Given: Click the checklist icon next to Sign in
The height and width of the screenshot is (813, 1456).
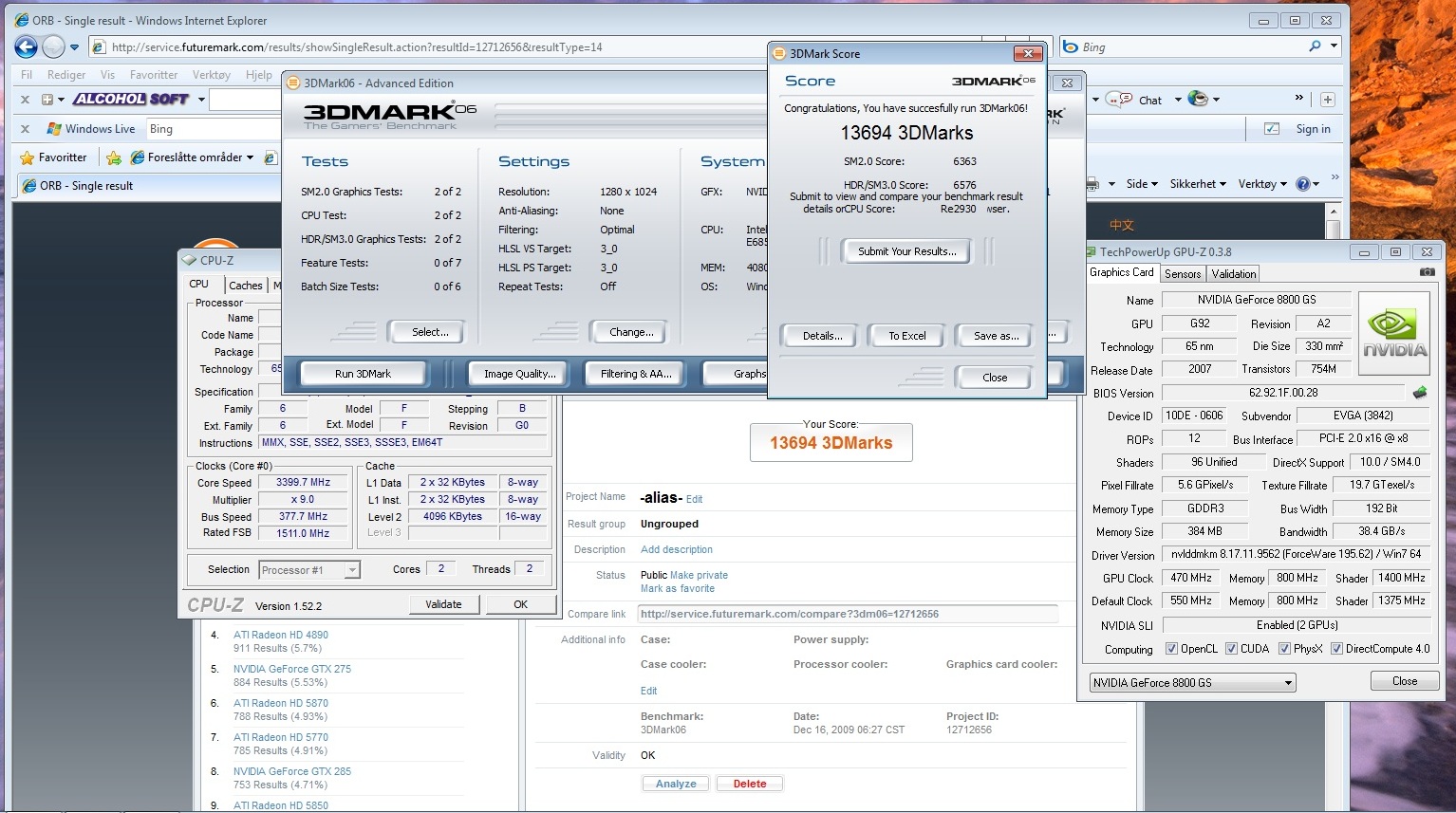Looking at the screenshot, I should (x=1272, y=129).
